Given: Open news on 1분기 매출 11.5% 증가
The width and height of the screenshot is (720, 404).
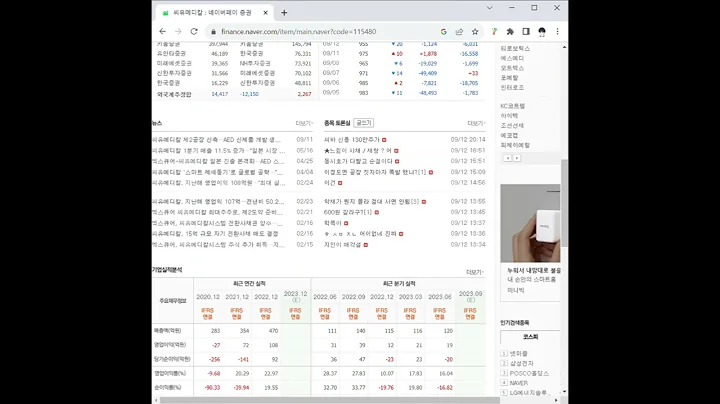Looking at the screenshot, I should 219,151.
